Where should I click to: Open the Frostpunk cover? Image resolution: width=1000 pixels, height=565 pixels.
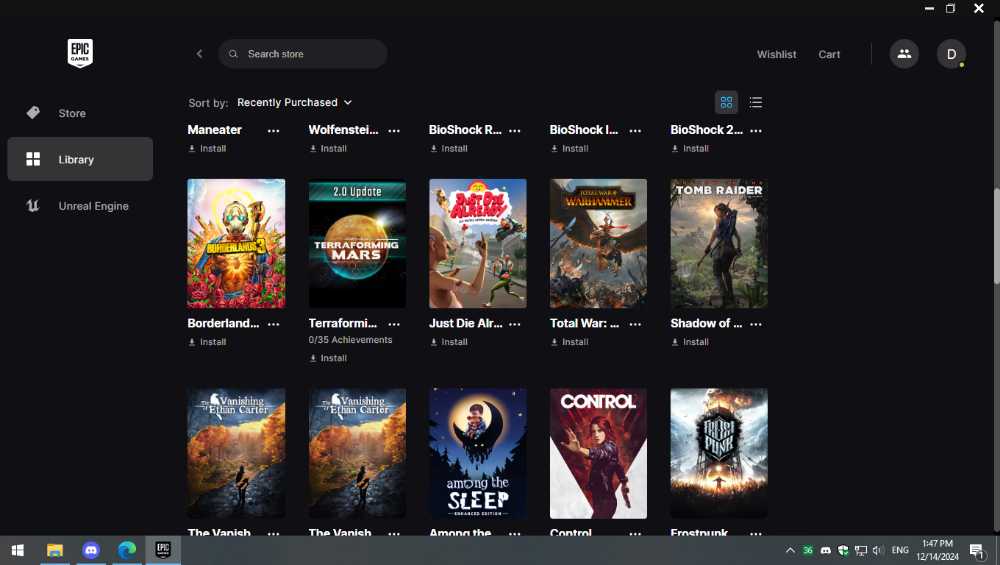point(719,453)
